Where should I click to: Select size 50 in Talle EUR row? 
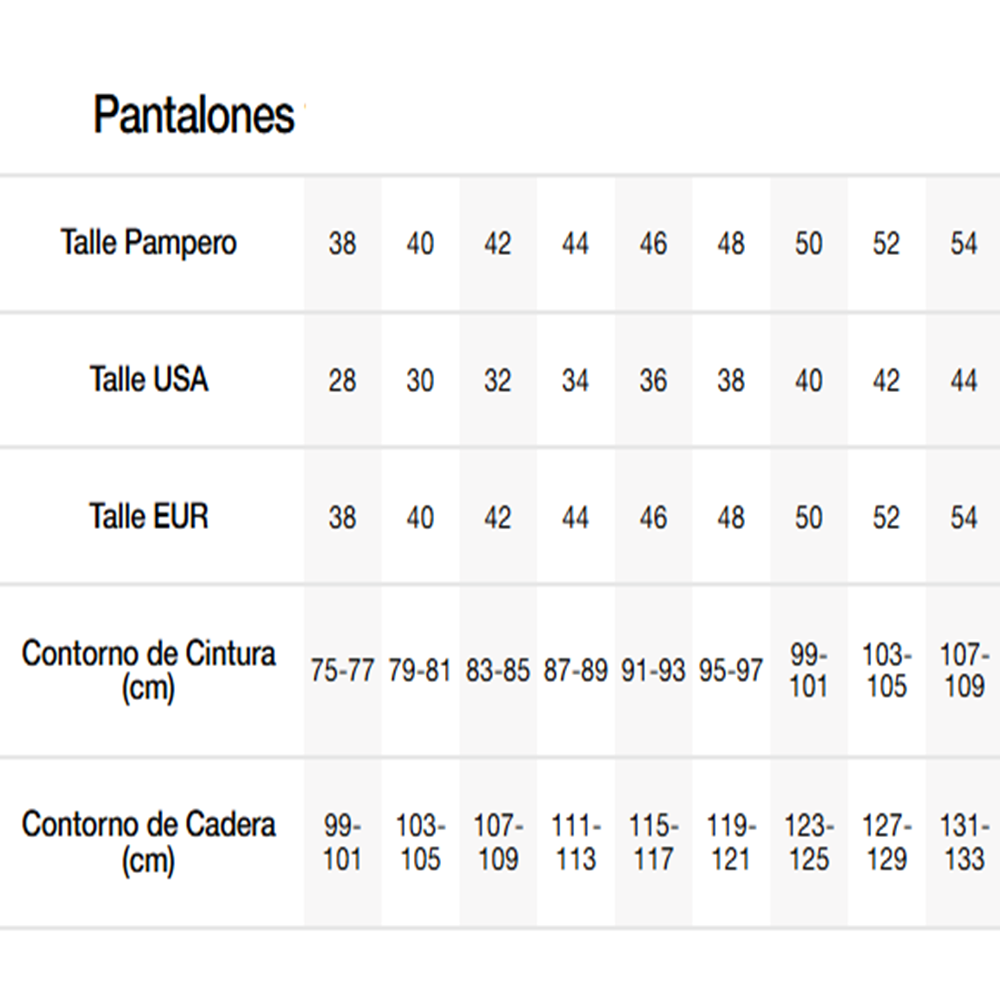[x=808, y=518]
